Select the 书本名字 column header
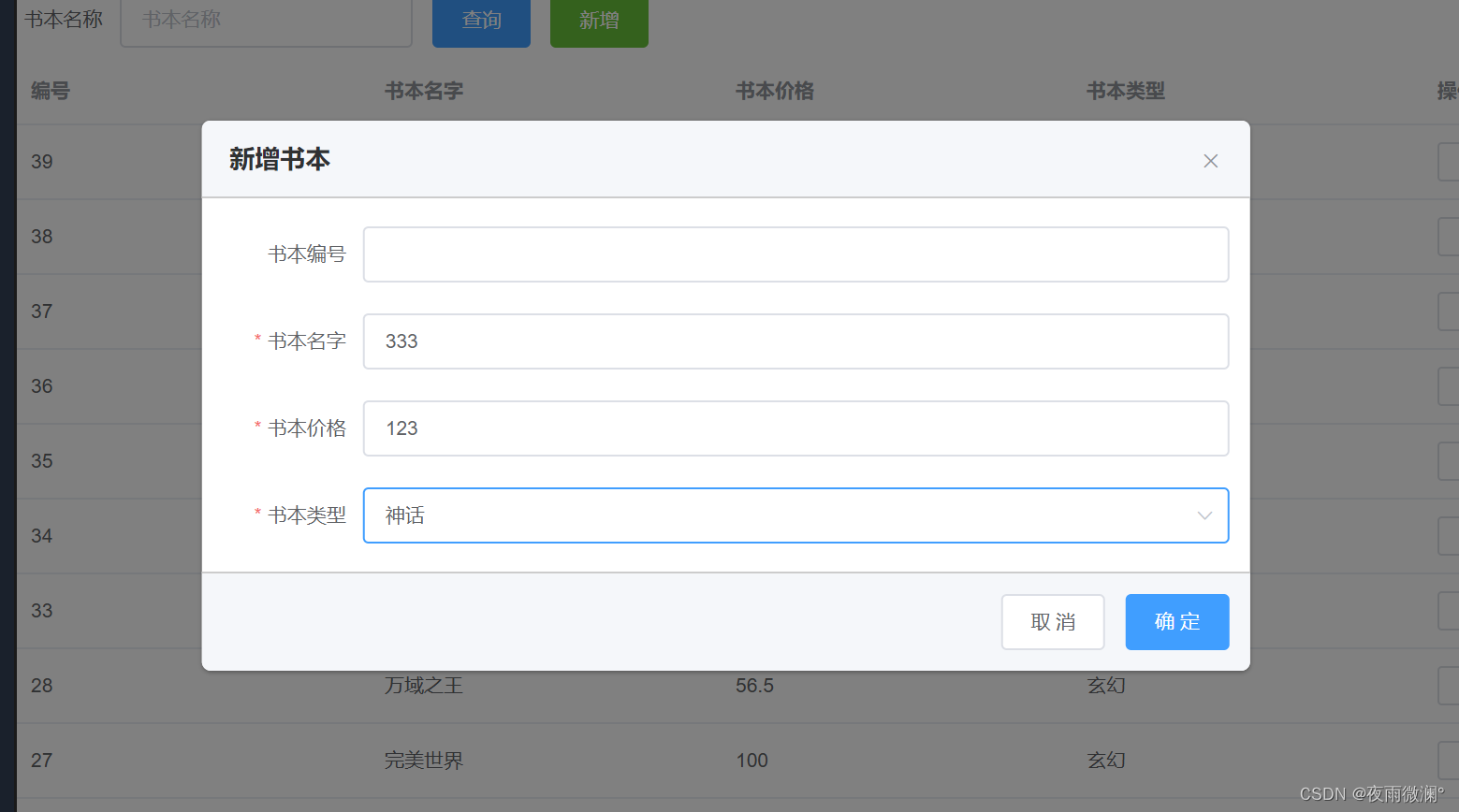 (424, 91)
